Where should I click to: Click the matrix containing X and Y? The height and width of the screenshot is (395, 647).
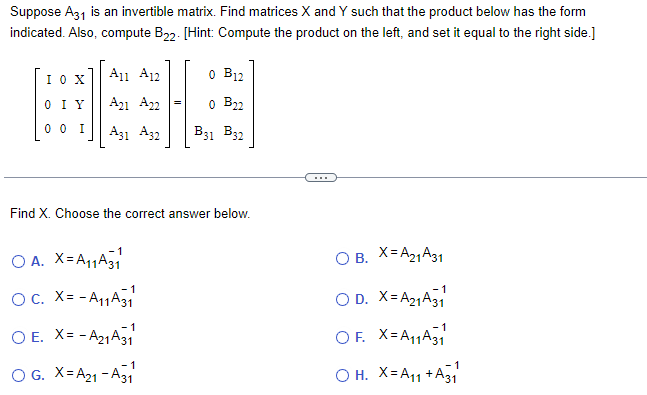pos(64,104)
